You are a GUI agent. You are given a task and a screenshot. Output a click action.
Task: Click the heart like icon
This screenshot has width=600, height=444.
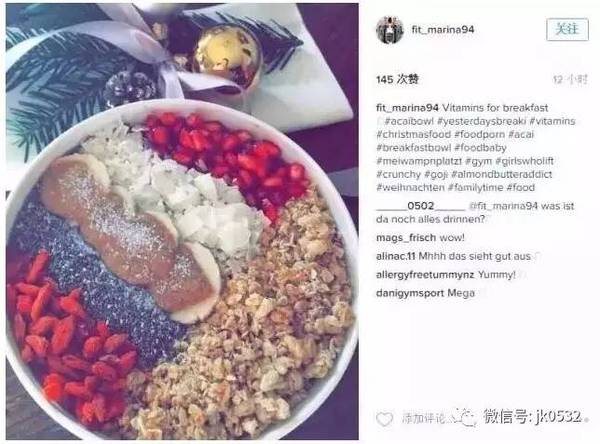coord(384,419)
